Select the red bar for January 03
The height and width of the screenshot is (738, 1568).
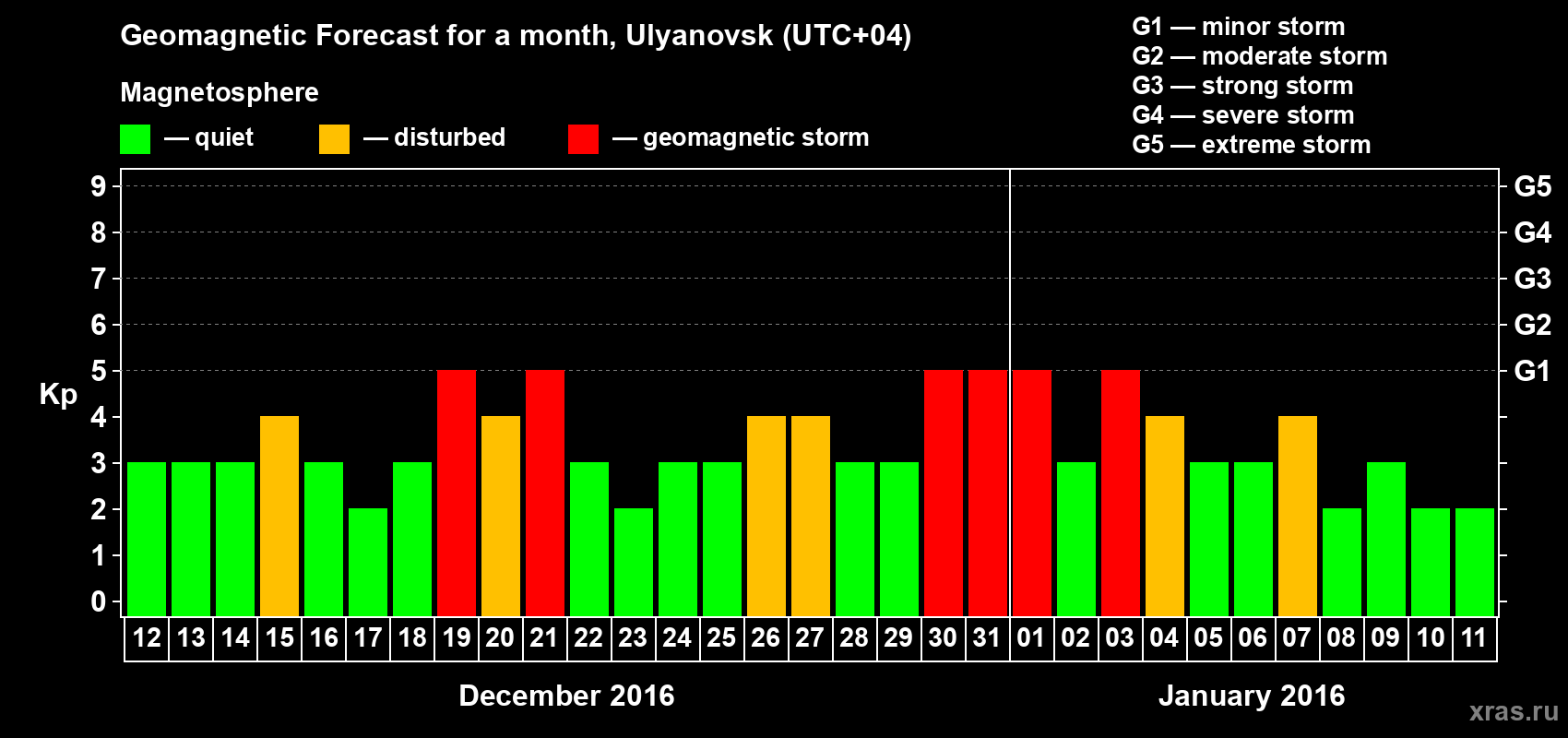point(1121,493)
